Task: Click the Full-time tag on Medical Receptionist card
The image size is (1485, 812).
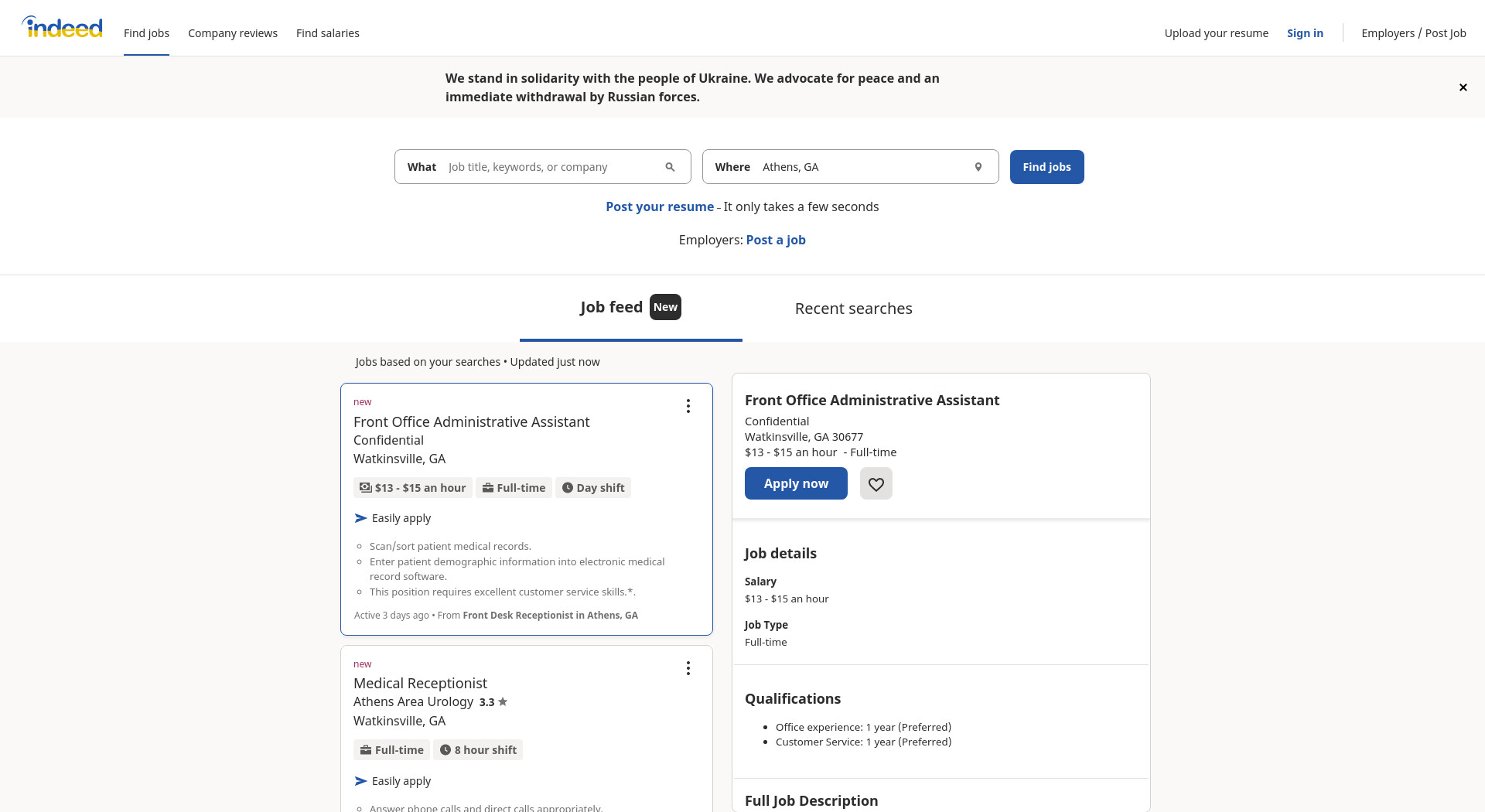Action: click(x=391, y=750)
